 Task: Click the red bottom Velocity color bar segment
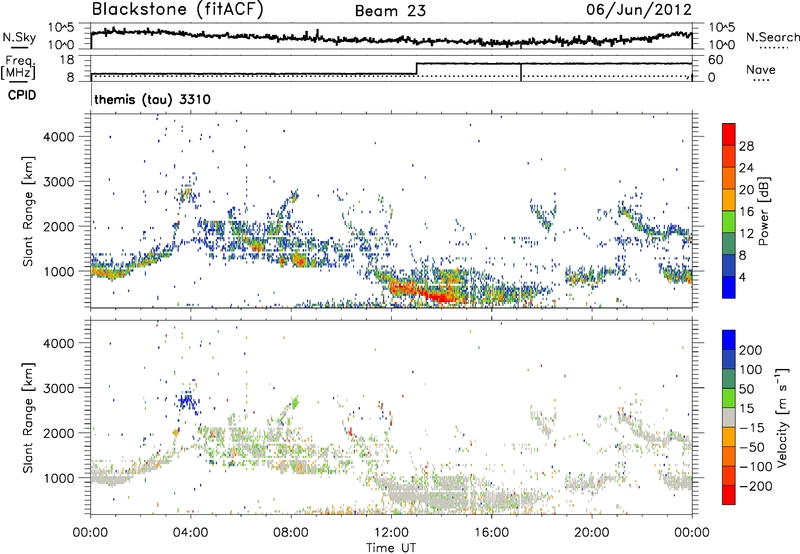coord(729,495)
